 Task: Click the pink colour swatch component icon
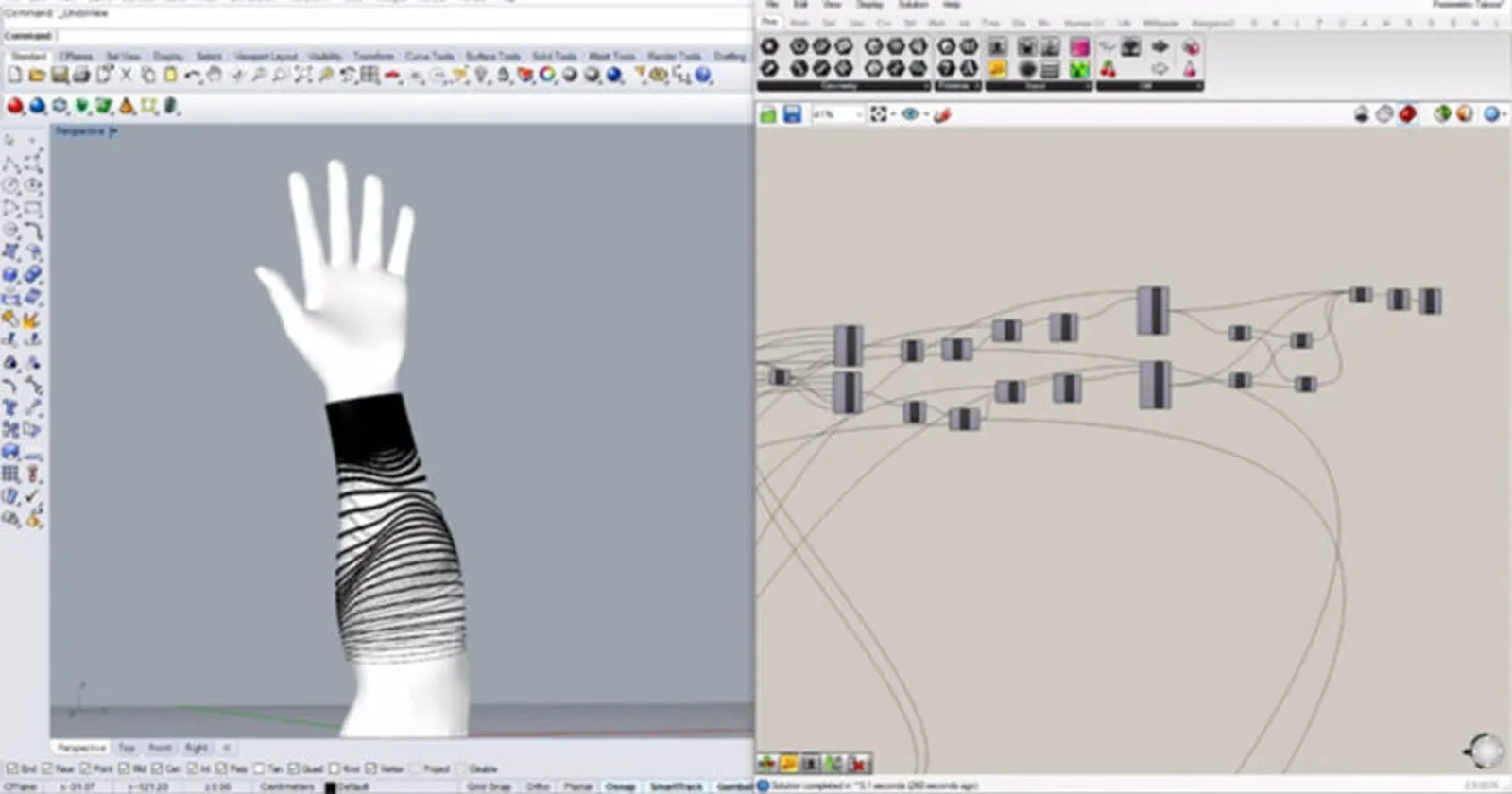(1079, 46)
